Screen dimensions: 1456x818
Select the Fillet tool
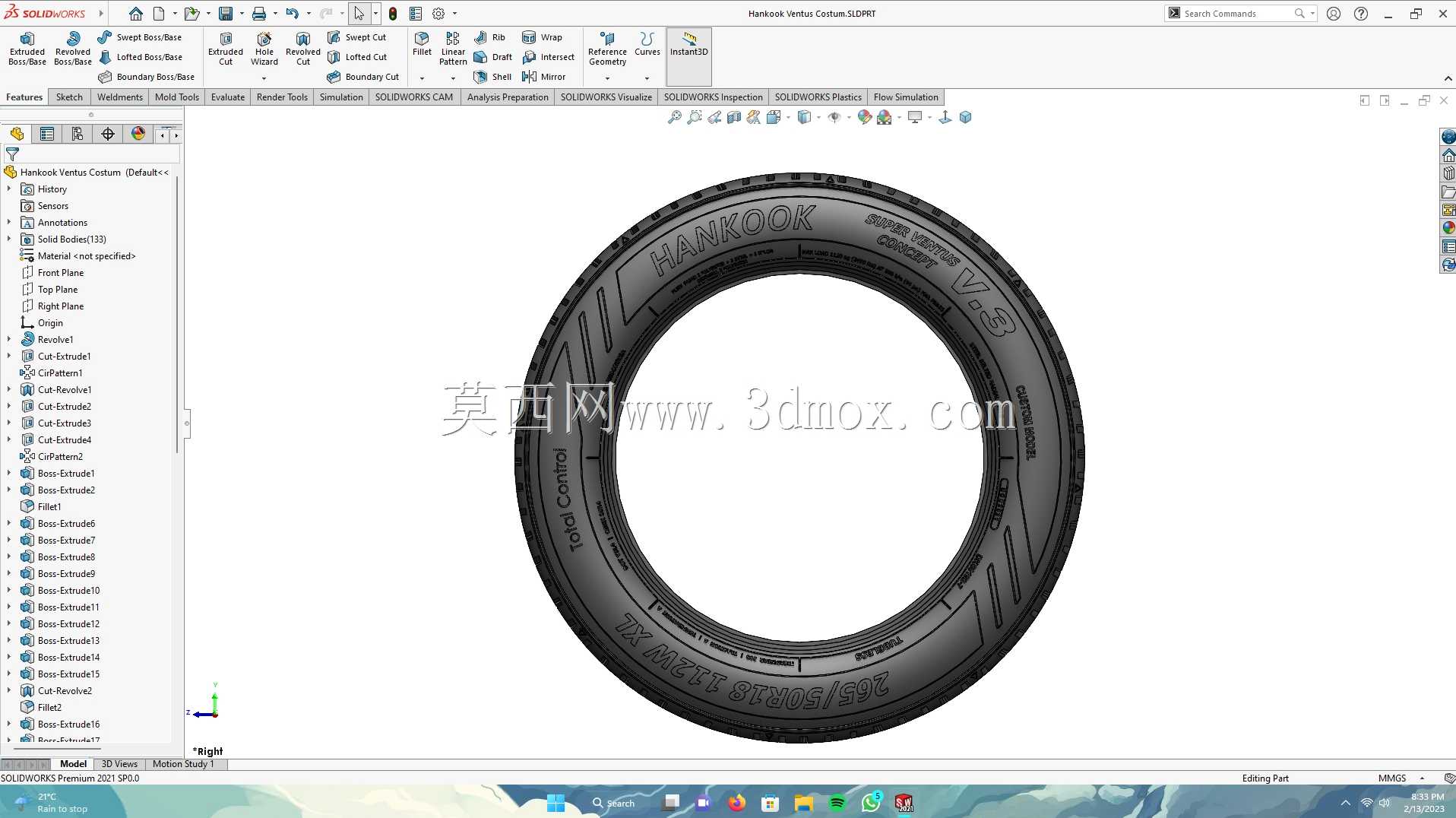(x=422, y=44)
